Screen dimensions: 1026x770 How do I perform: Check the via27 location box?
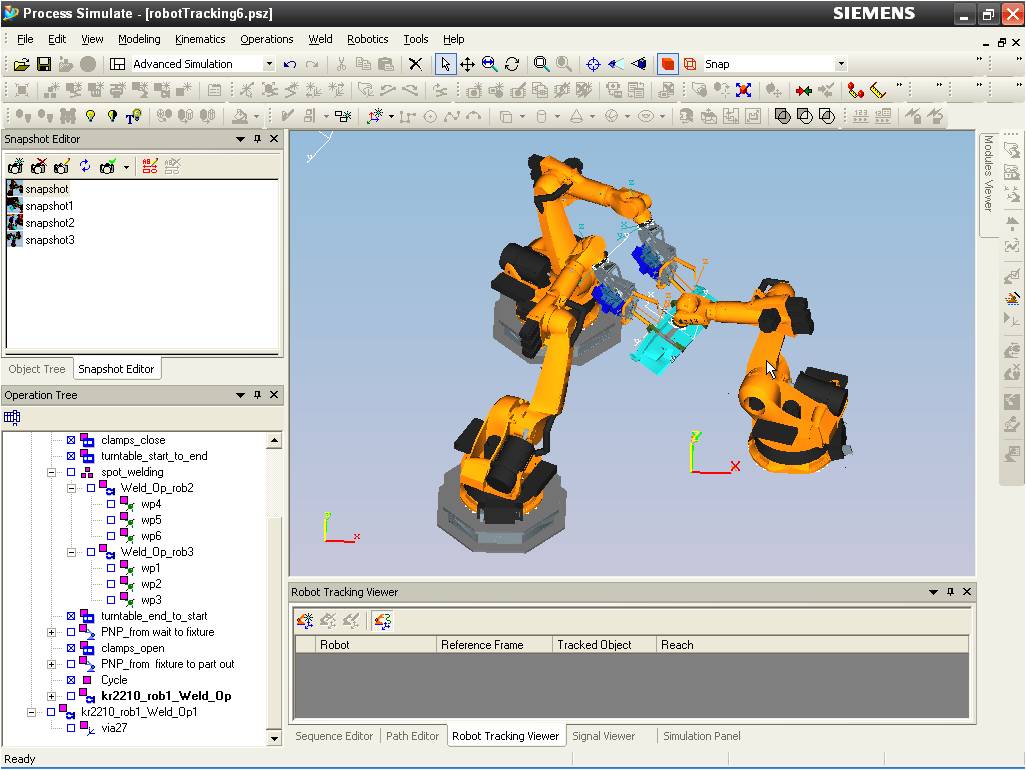71,728
